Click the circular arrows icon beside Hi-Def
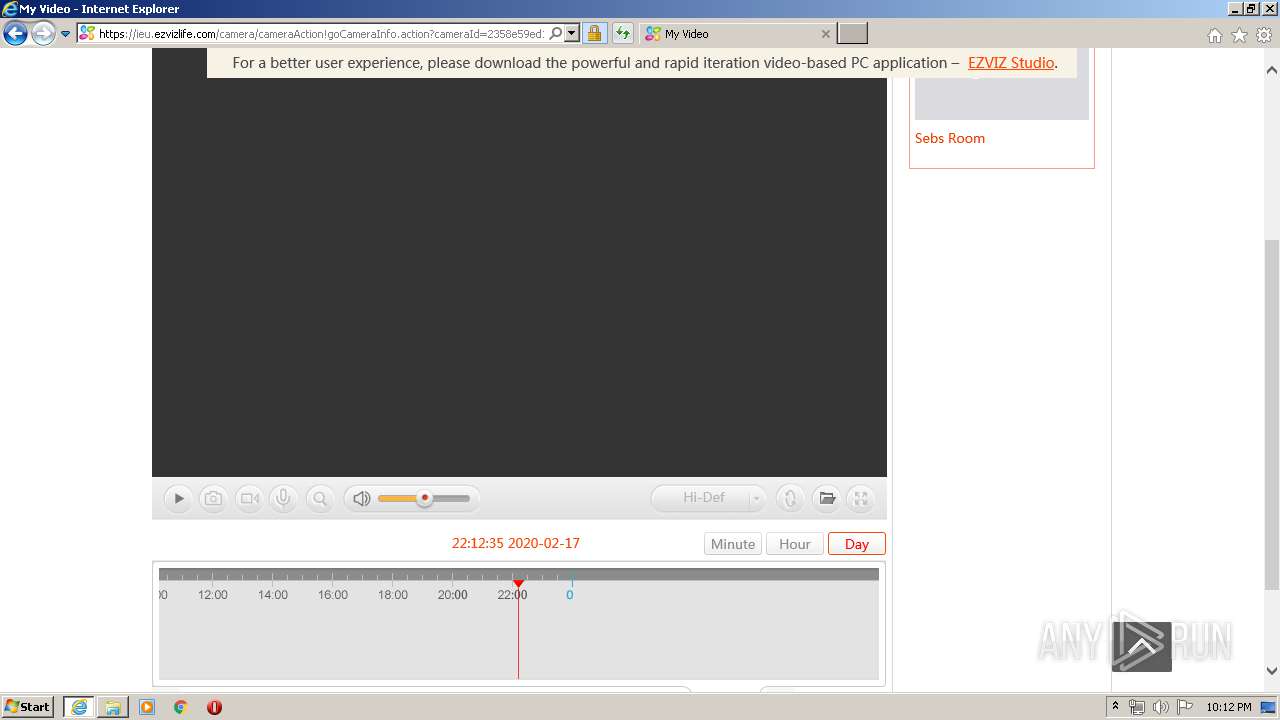 [x=790, y=498]
